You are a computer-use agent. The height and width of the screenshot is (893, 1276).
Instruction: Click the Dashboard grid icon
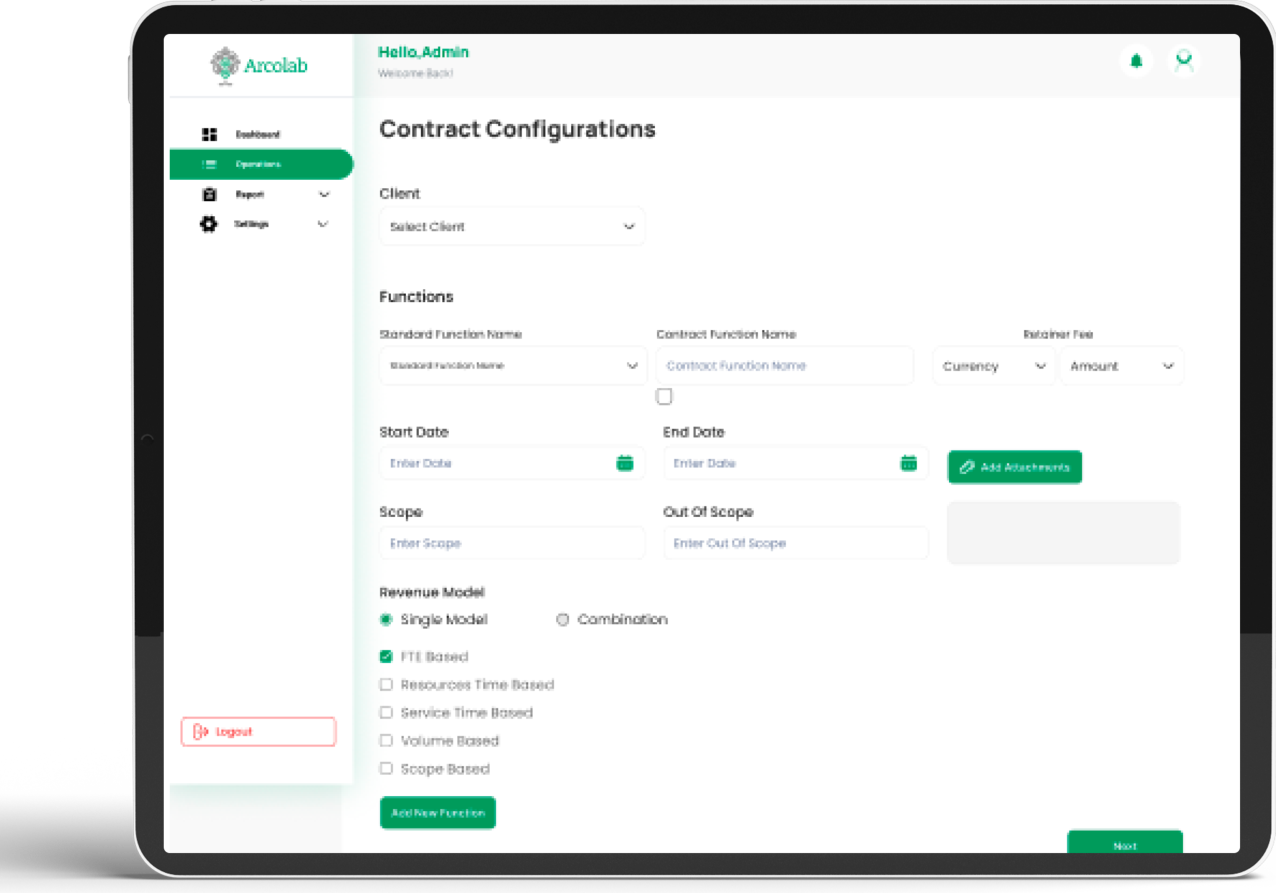[x=209, y=134]
